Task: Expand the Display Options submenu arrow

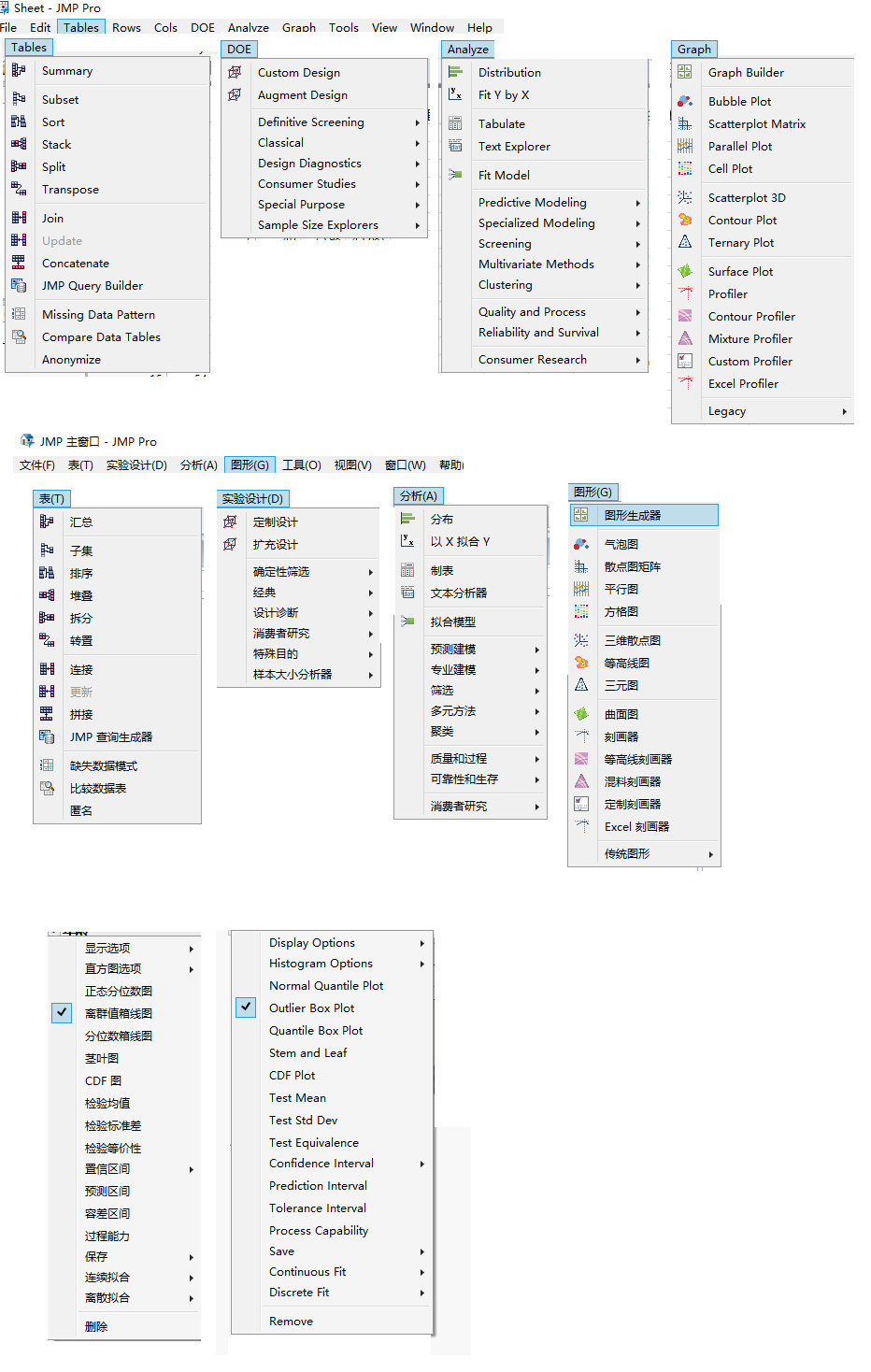Action: click(x=422, y=943)
